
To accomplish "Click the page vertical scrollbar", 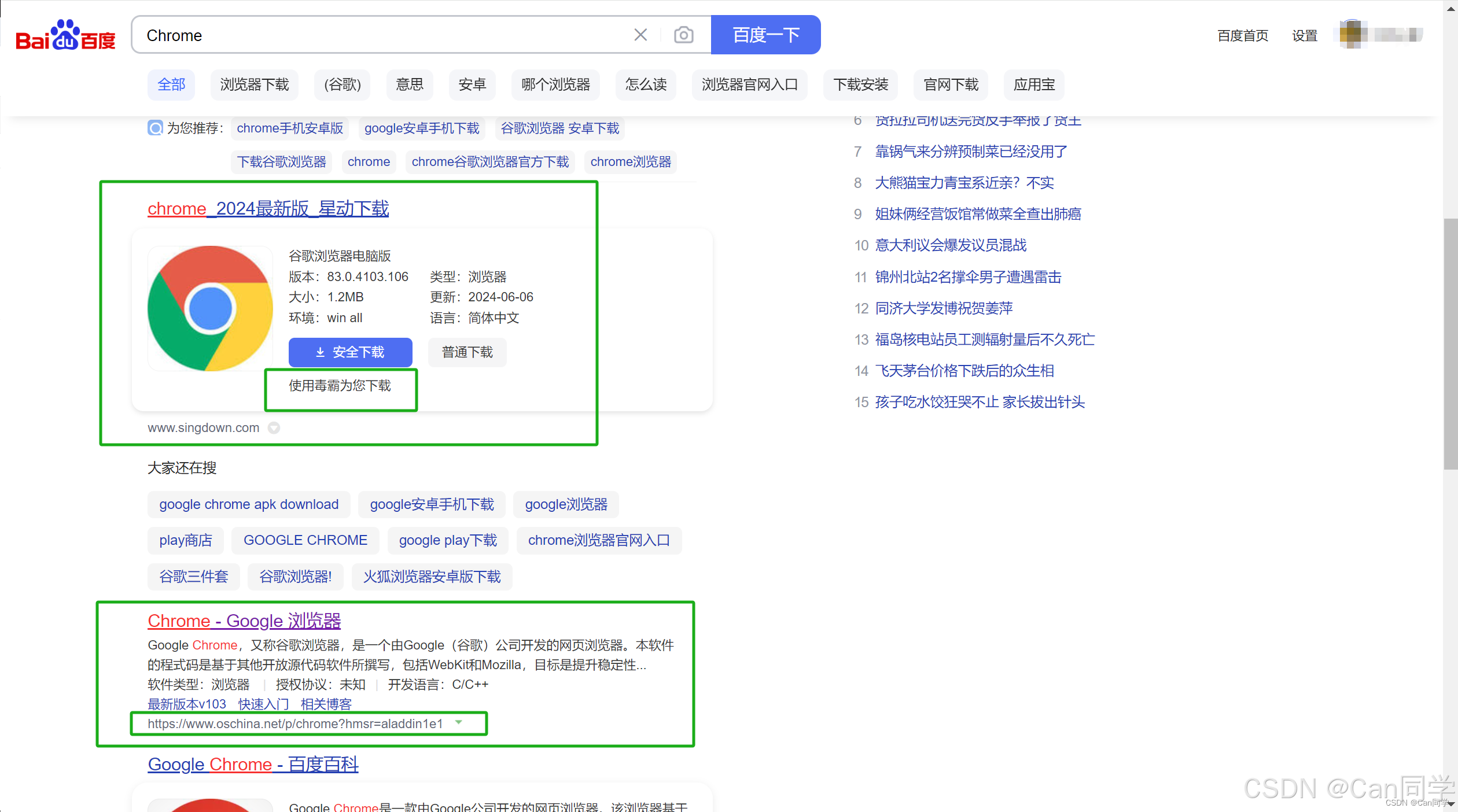I will click(x=1450, y=344).
